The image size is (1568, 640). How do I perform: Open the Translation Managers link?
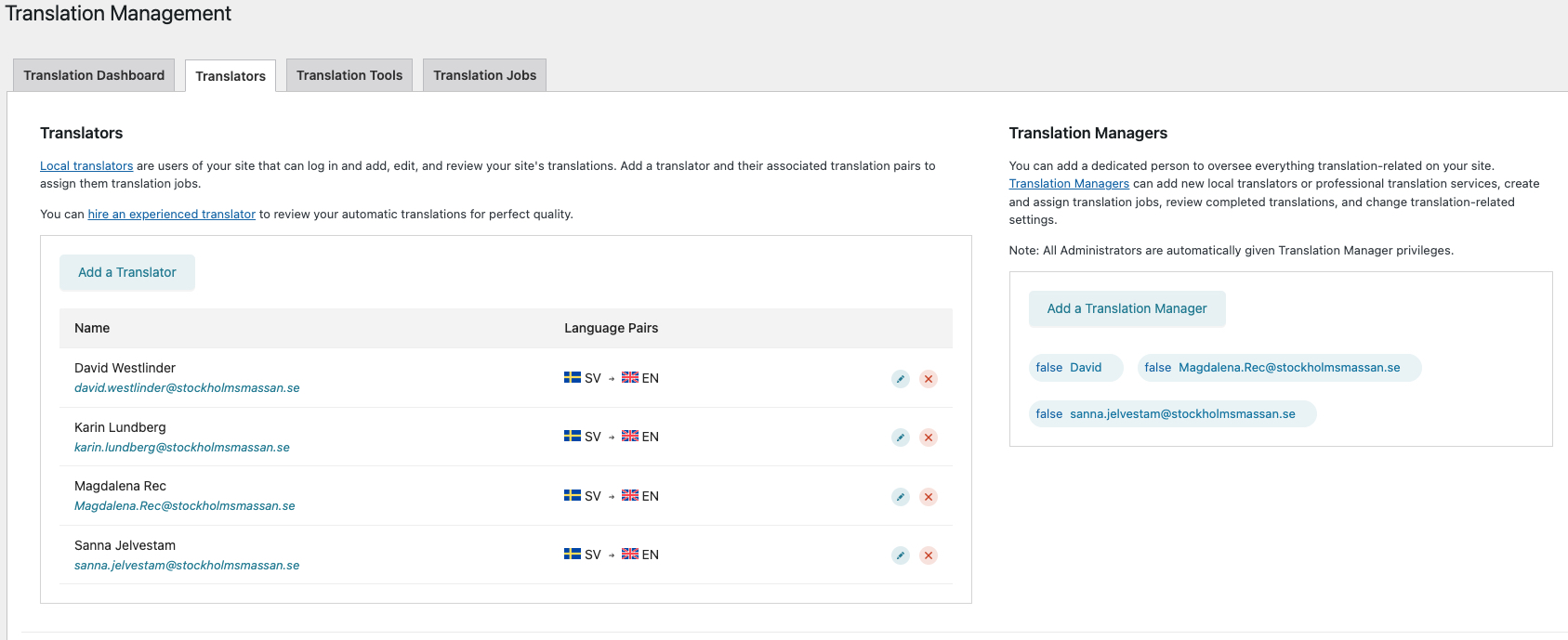tap(1069, 184)
